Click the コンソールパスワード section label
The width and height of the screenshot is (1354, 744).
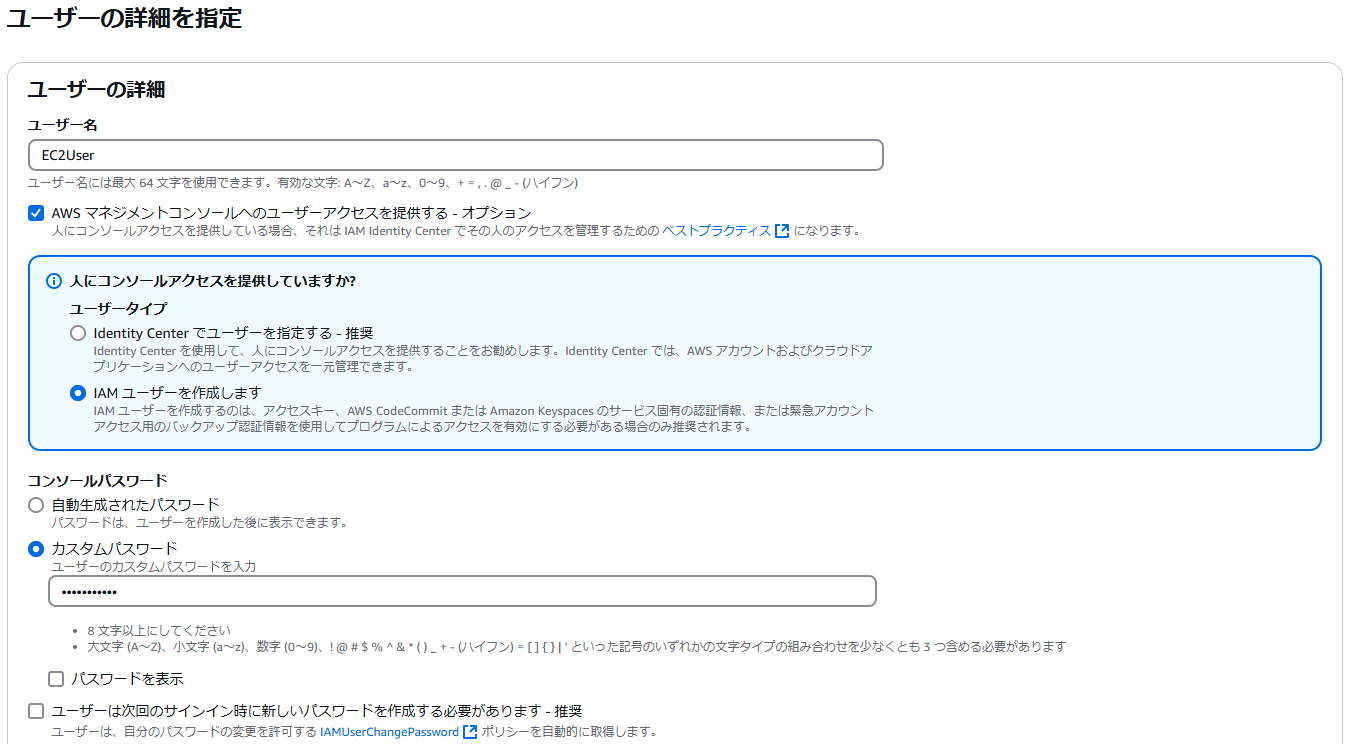pos(97,481)
